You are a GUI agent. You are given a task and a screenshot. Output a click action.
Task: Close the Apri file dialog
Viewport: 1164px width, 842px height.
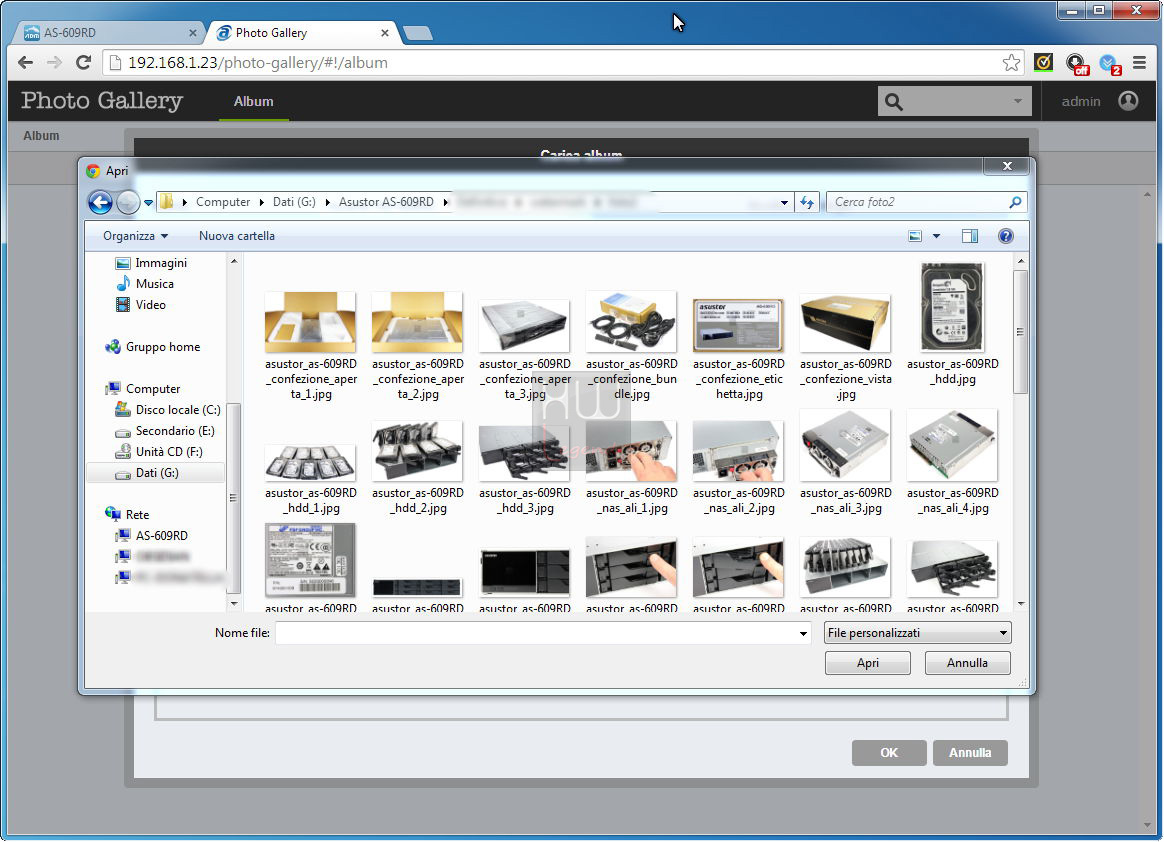click(x=1007, y=166)
